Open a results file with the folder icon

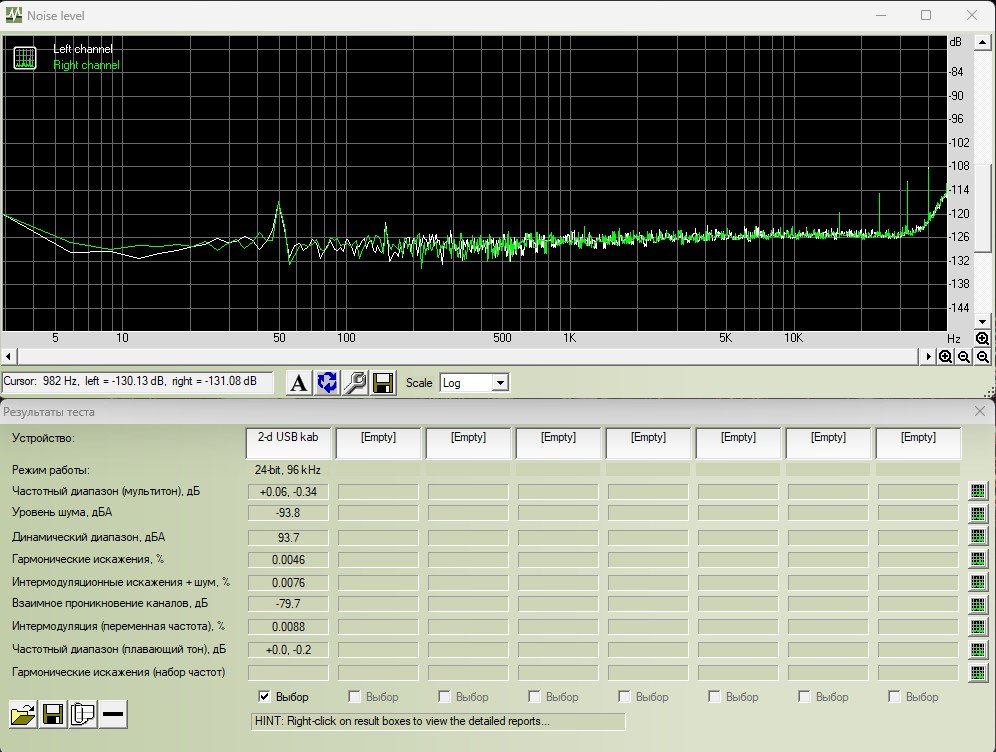click(23, 714)
